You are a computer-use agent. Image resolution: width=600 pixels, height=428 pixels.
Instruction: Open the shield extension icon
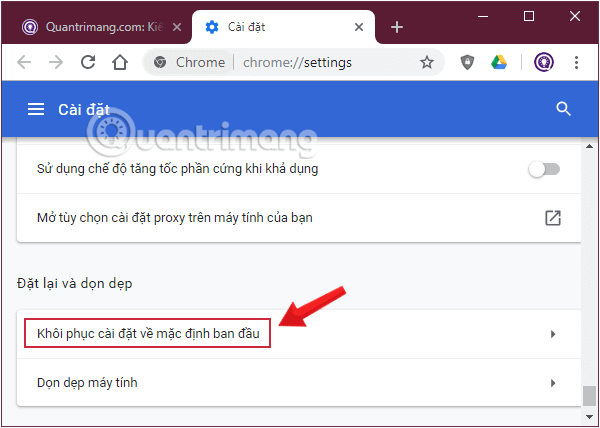467,62
